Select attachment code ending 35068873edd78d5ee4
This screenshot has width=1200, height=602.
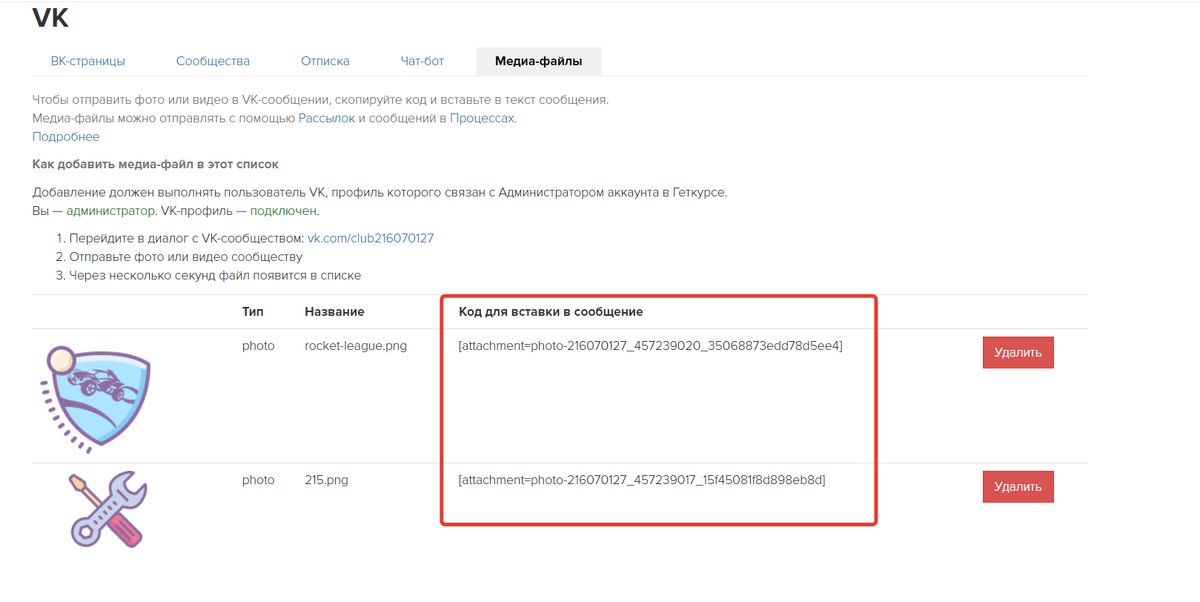(650, 346)
